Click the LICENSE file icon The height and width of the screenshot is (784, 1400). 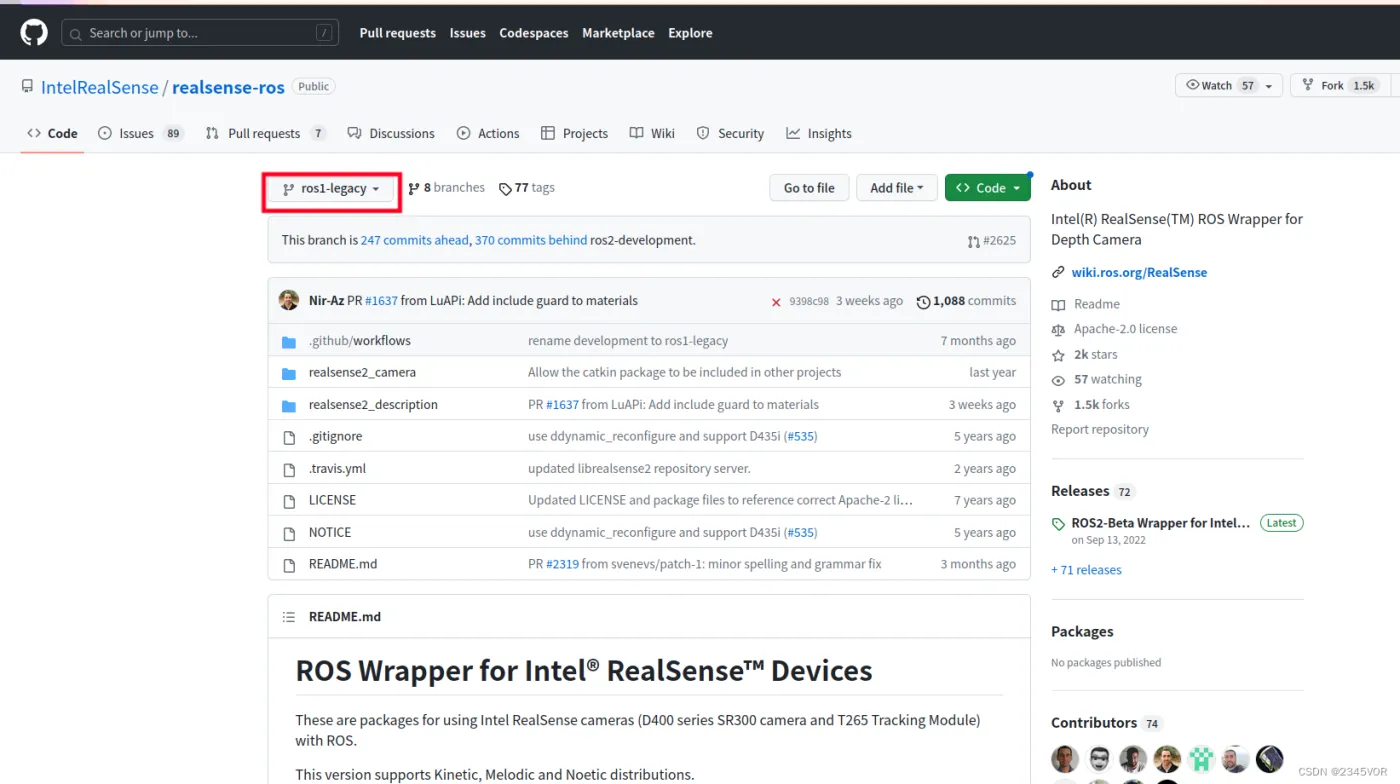[289, 501]
